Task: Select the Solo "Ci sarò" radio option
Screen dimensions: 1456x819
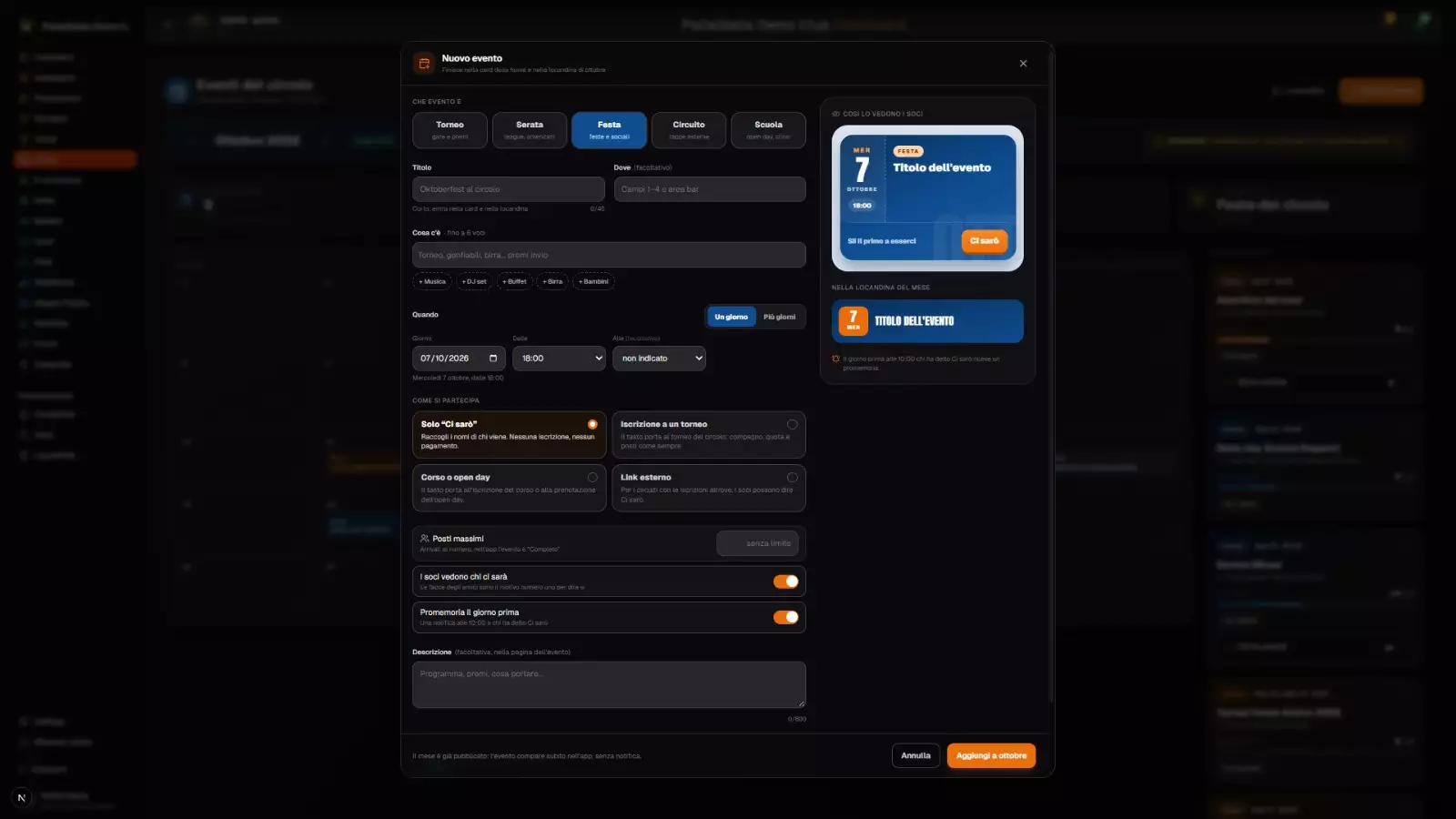Action: point(509,435)
